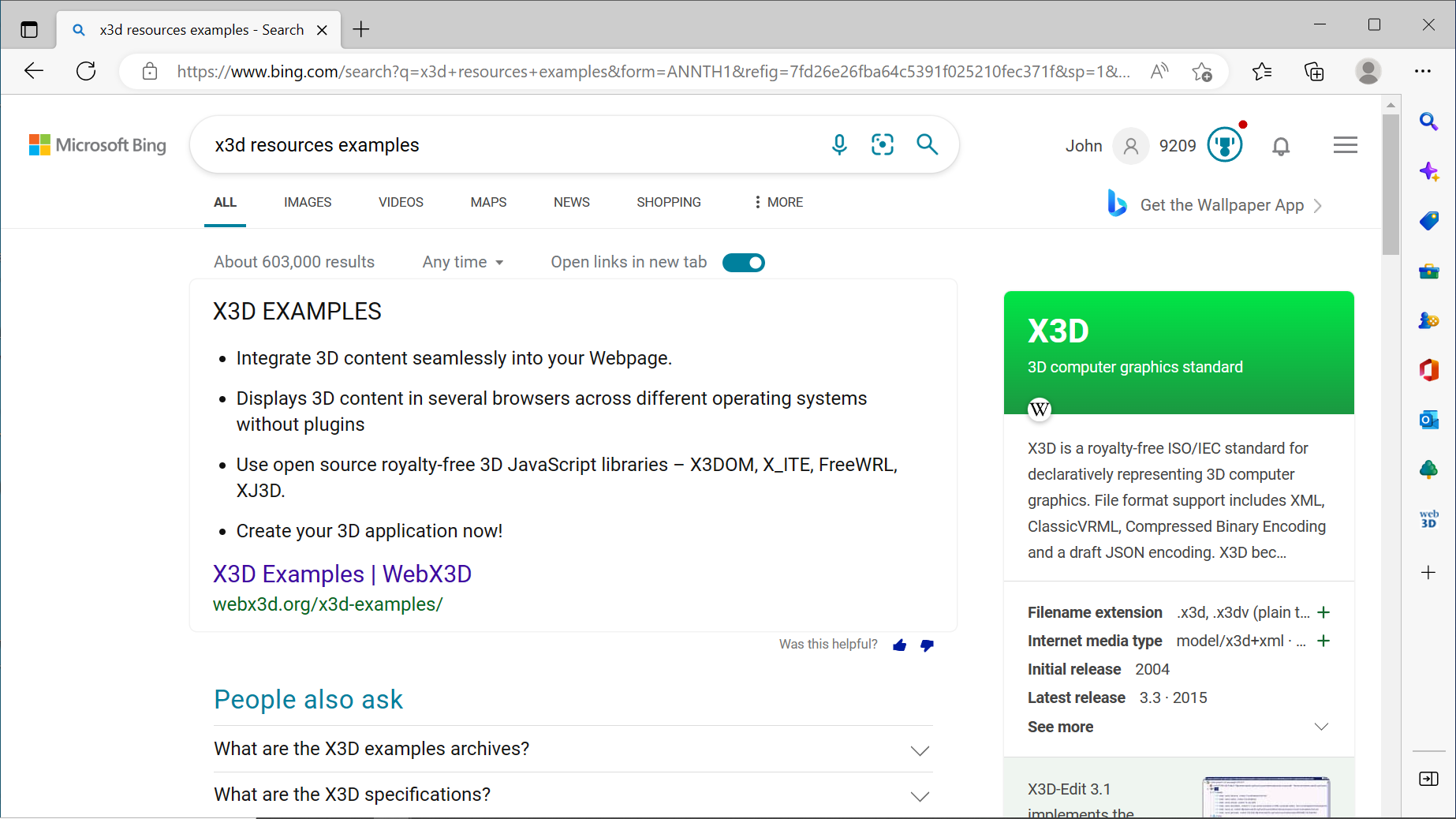The width and height of the screenshot is (1456, 819).
Task: Switch to the VIDEOS tab
Action: tap(401, 202)
